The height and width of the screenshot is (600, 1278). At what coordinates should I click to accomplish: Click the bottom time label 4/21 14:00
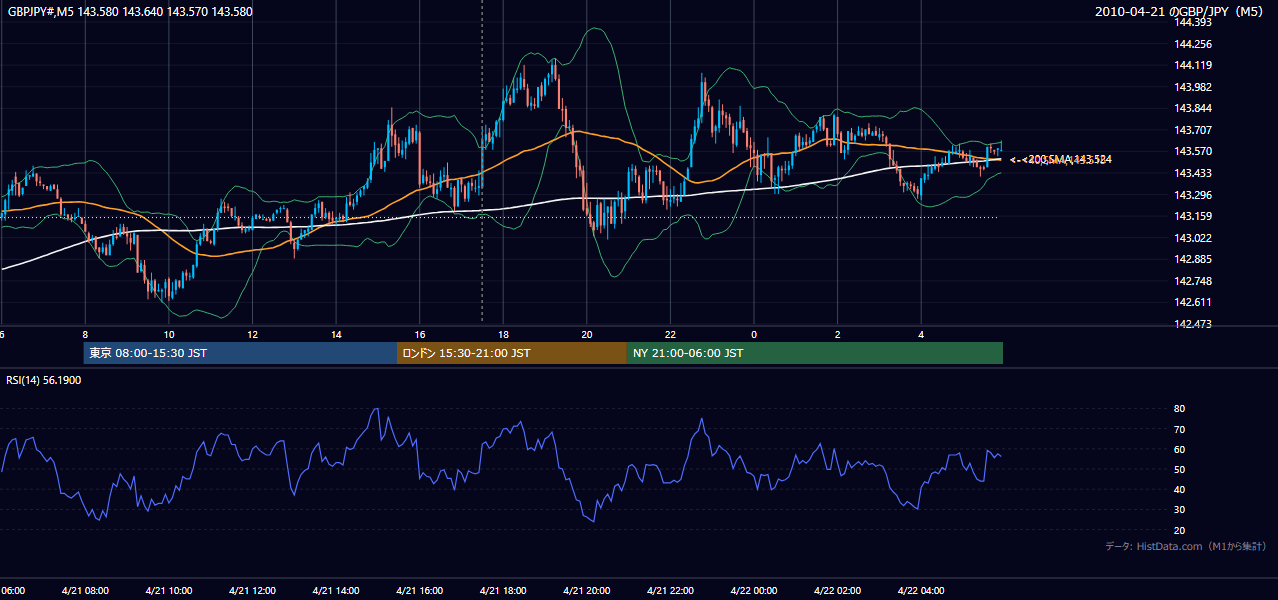[336, 591]
